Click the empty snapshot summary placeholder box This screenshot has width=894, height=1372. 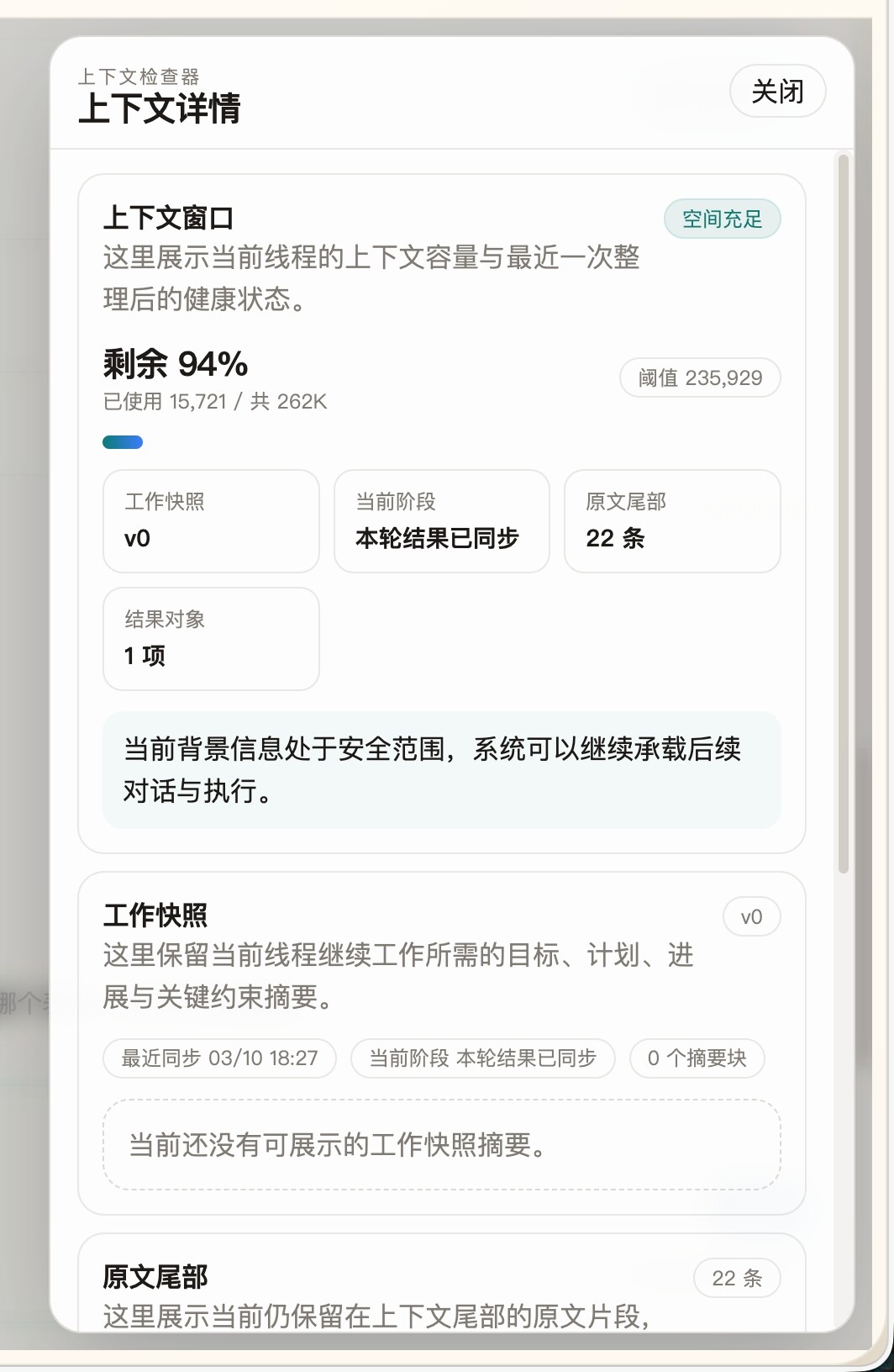[x=441, y=1145]
